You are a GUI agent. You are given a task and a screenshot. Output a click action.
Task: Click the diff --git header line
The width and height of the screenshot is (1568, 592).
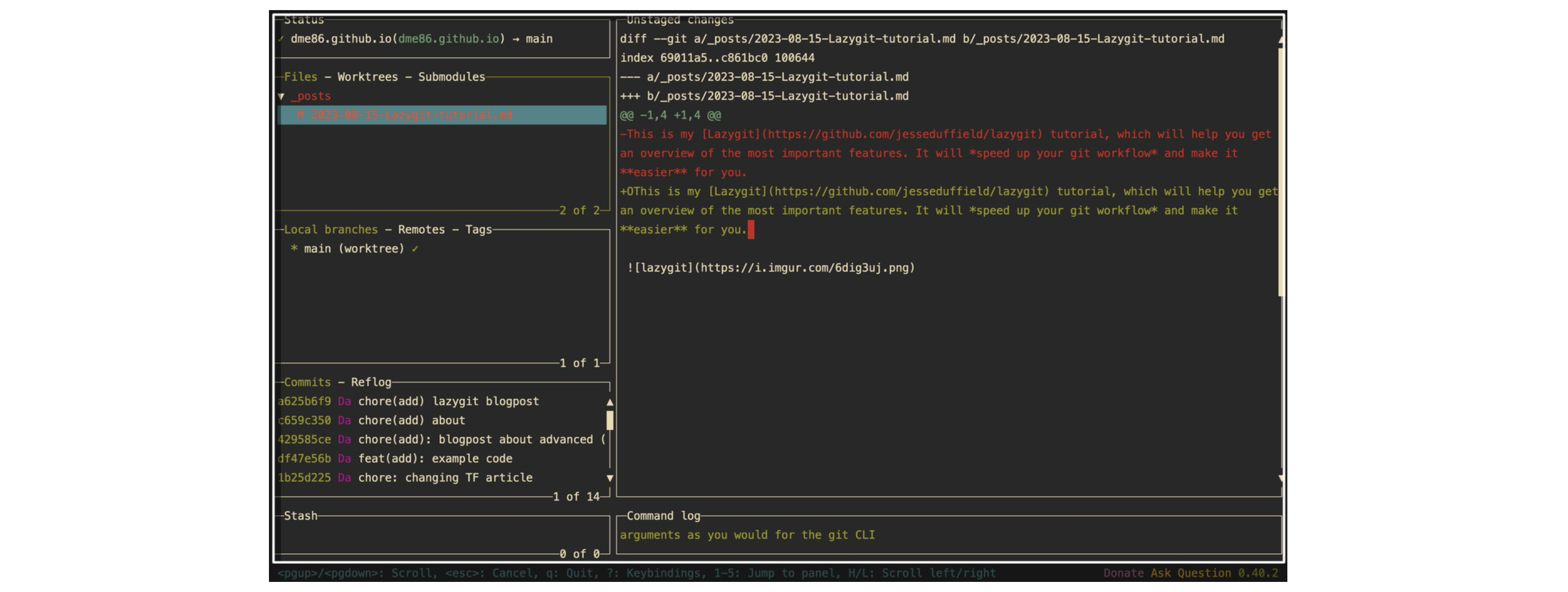coord(922,39)
